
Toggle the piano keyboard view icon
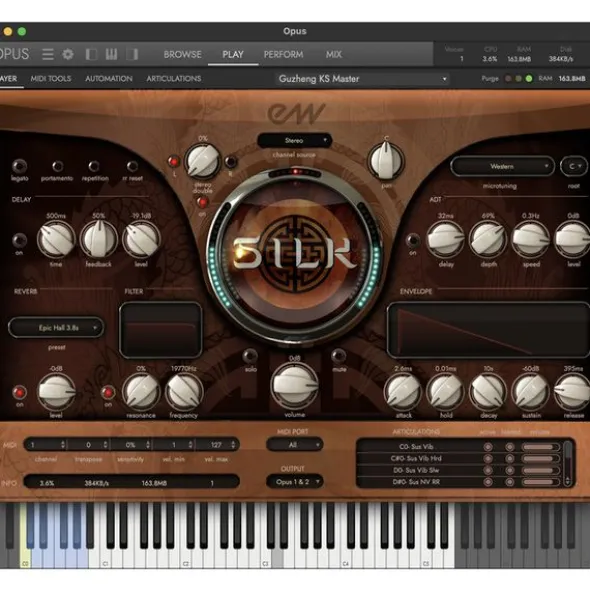tap(112, 54)
